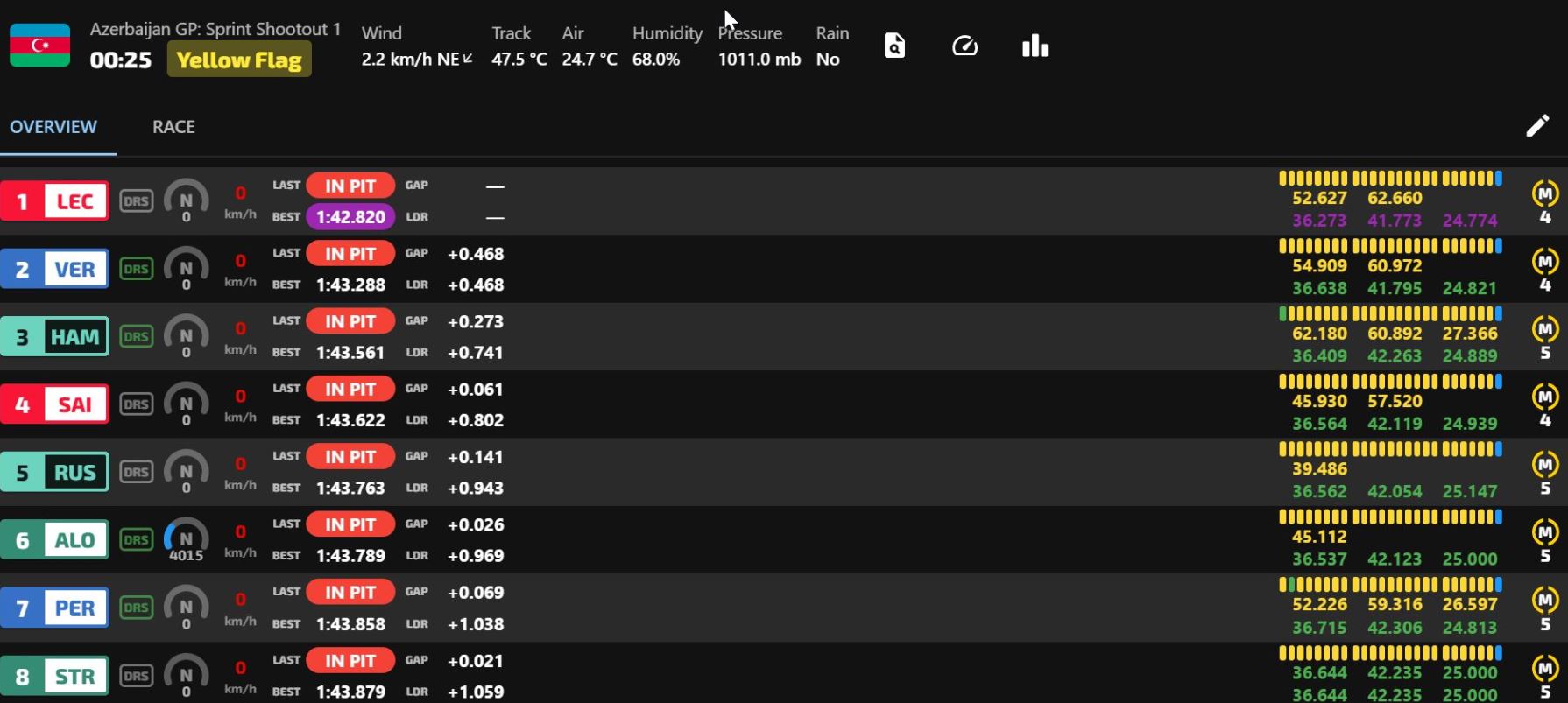Image resolution: width=1568 pixels, height=703 pixels.
Task: Click HAM's sector time 27.366
Action: point(1470,334)
